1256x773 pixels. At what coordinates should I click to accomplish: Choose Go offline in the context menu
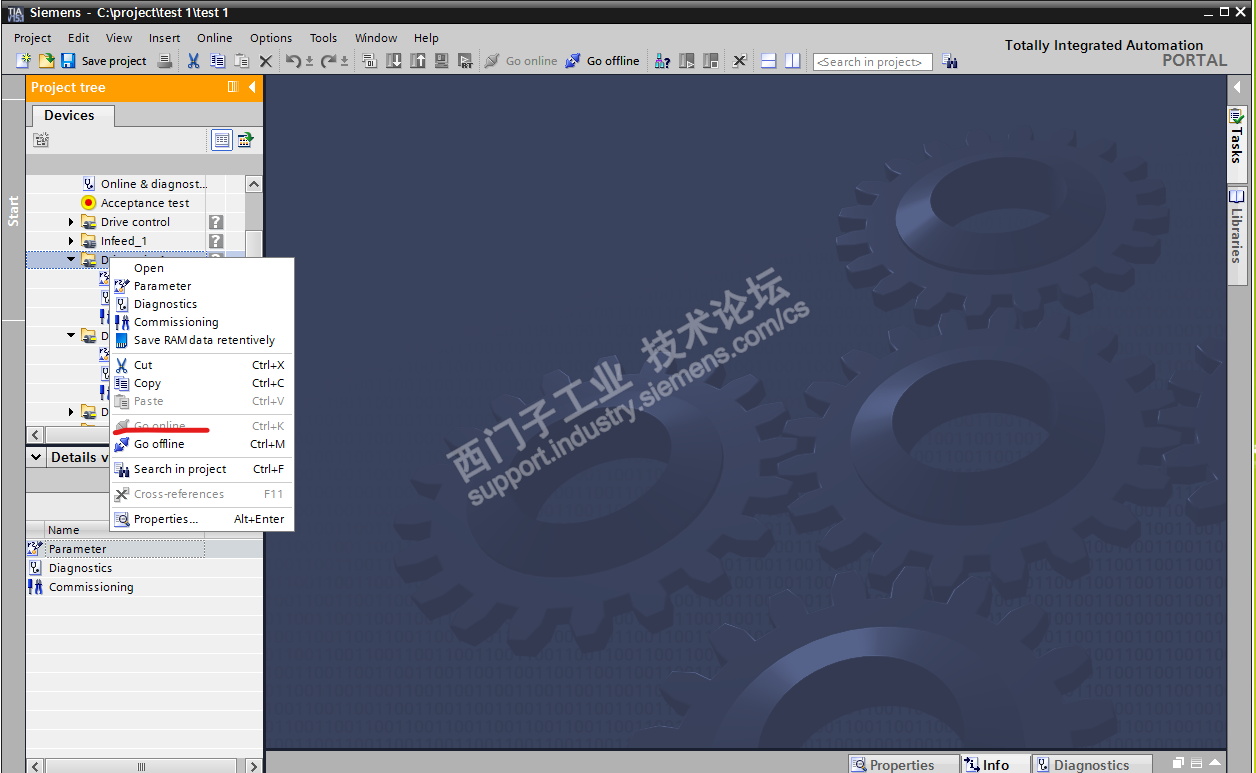(x=201, y=444)
